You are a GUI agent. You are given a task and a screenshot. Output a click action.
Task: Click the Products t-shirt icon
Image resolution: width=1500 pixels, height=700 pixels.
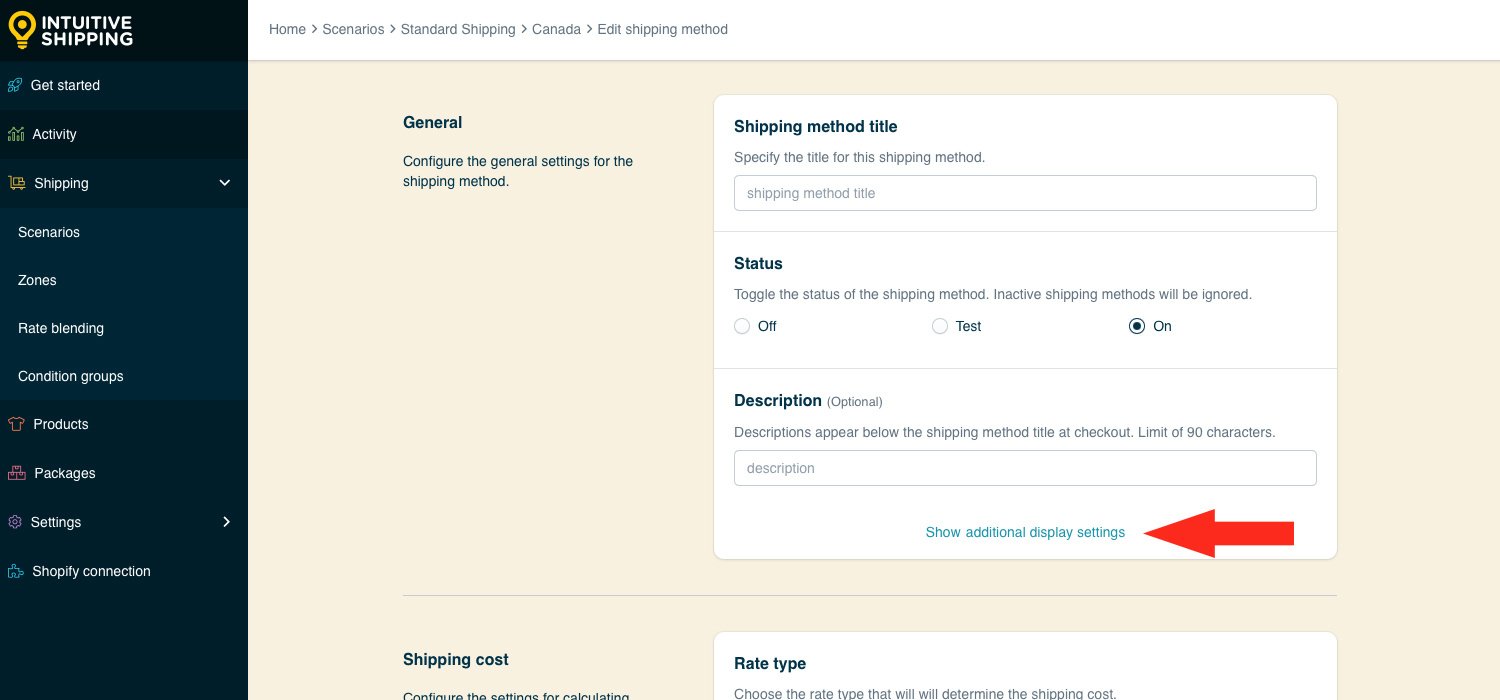click(15, 424)
